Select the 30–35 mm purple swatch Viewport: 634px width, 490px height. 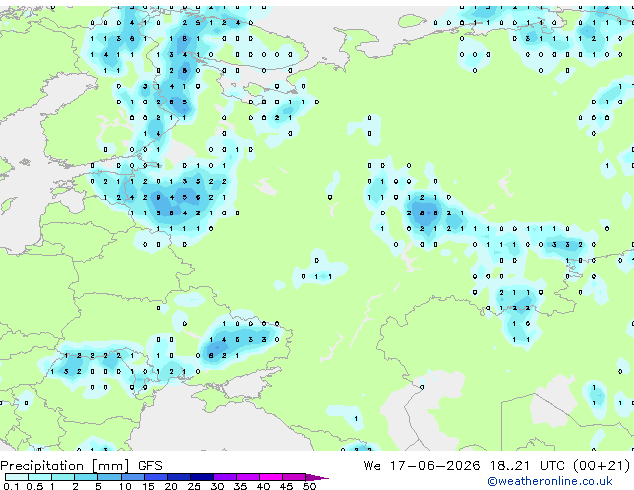point(225,477)
